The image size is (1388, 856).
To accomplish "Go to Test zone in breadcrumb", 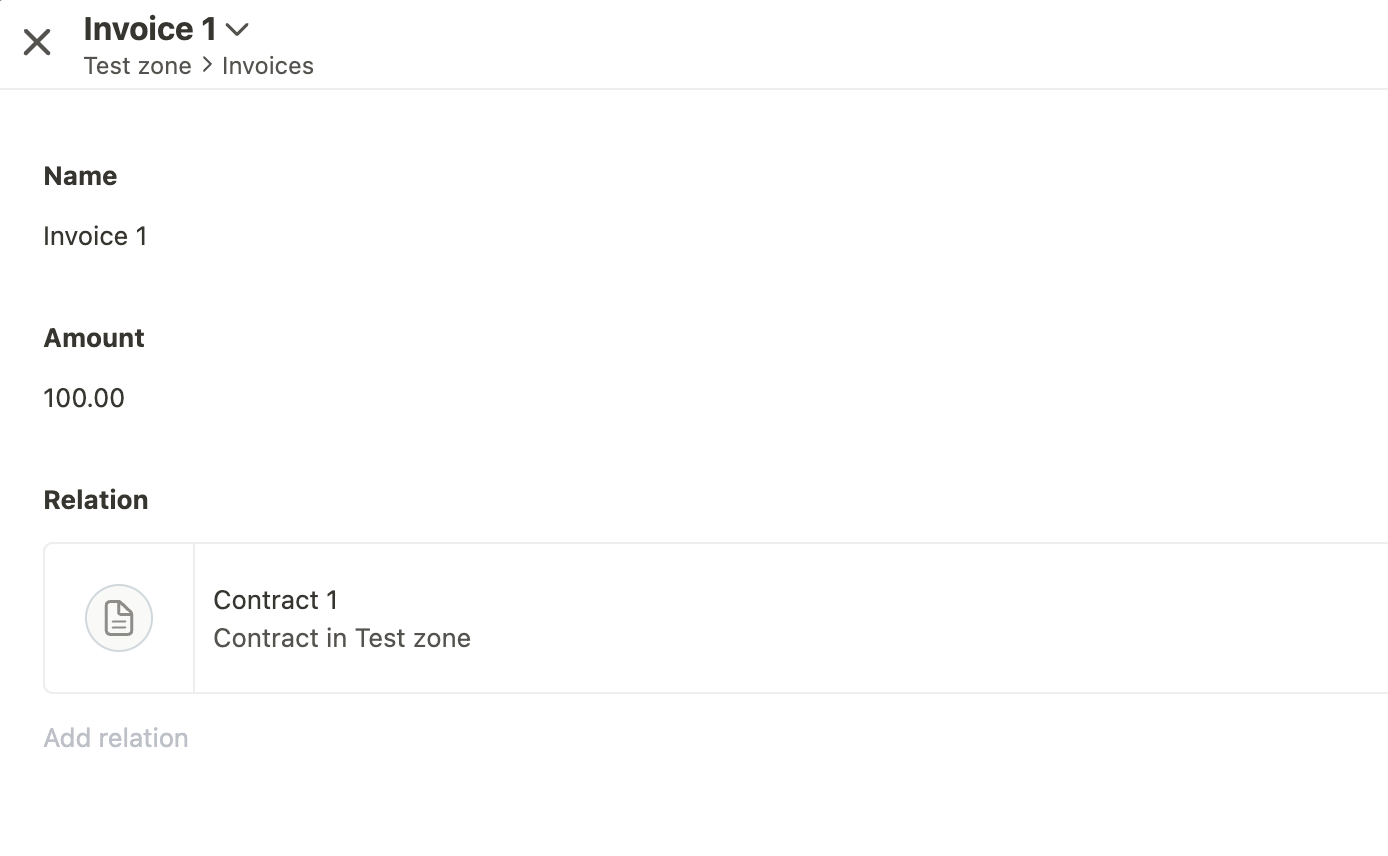I will tap(138, 66).
